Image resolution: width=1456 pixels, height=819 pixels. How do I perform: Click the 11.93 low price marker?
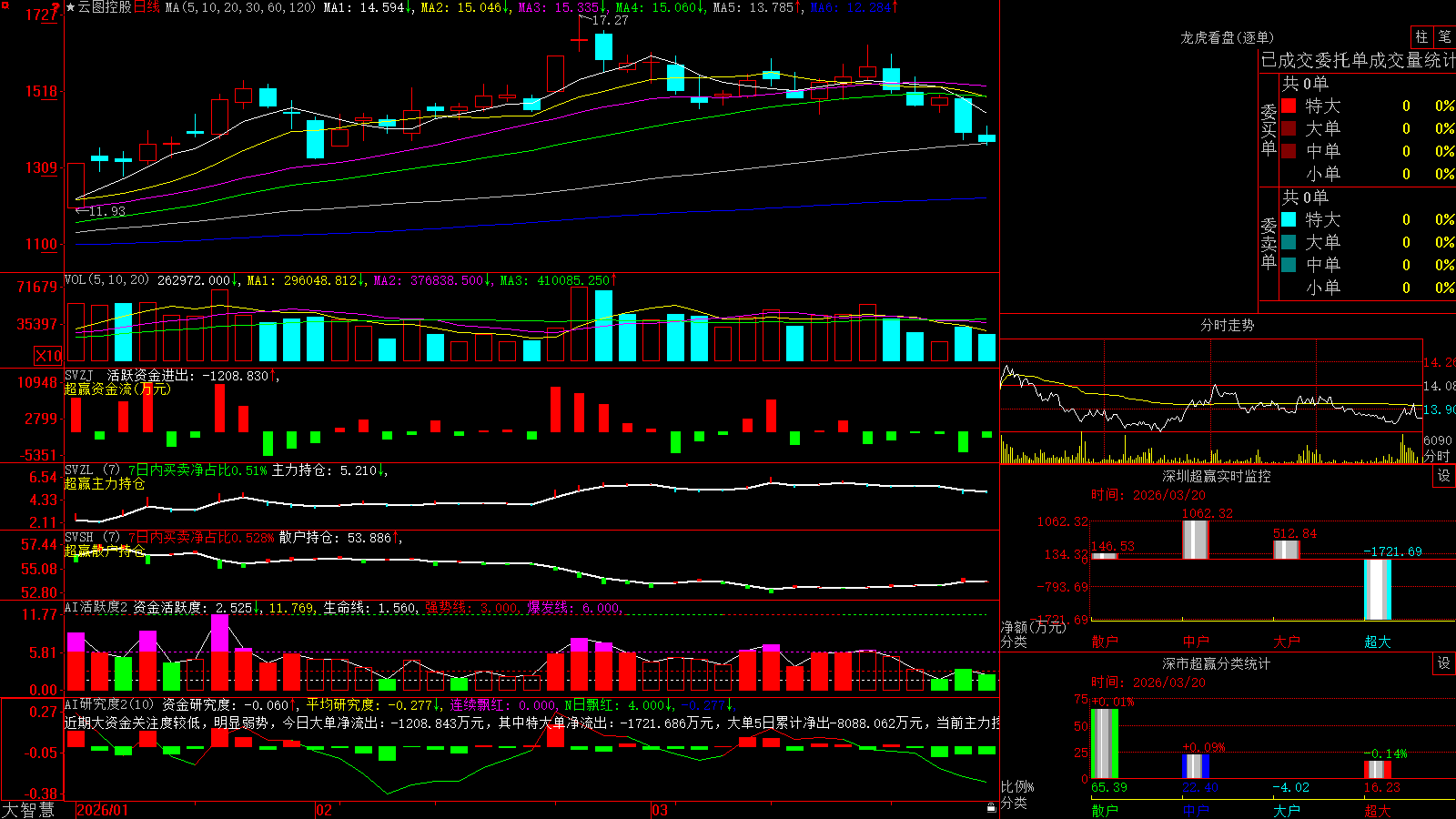click(x=107, y=211)
